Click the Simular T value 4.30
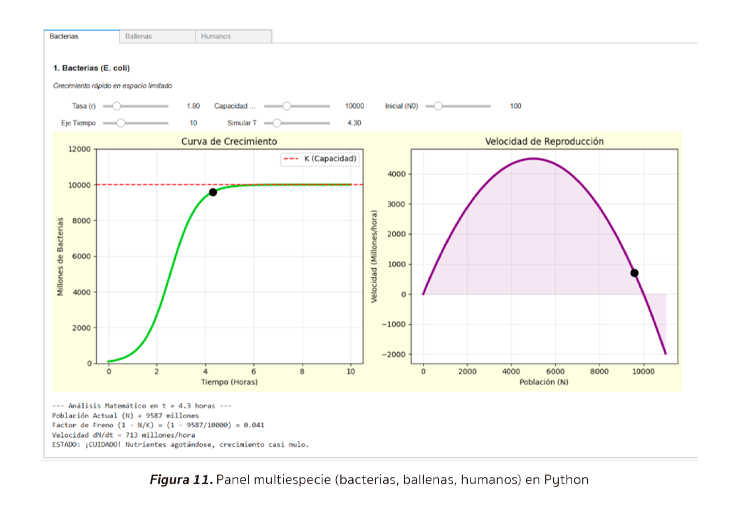Screen dimensions: 742x509 click(354, 123)
